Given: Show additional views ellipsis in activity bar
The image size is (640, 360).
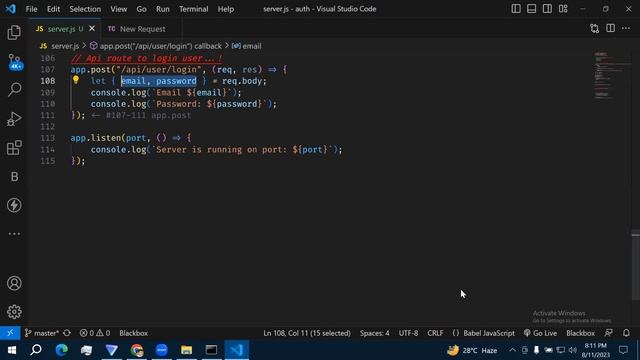Looking at the screenshot, I should pos(14,234).
